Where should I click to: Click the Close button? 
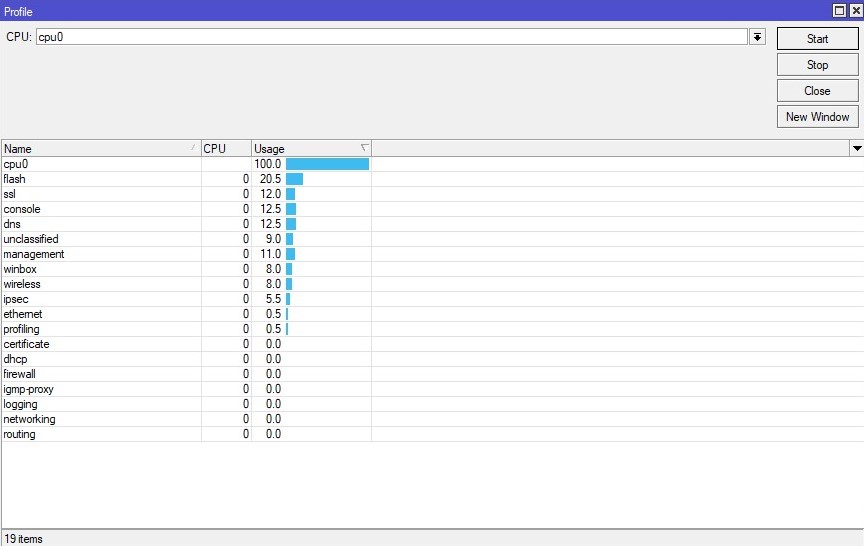[x=817, y=91]
